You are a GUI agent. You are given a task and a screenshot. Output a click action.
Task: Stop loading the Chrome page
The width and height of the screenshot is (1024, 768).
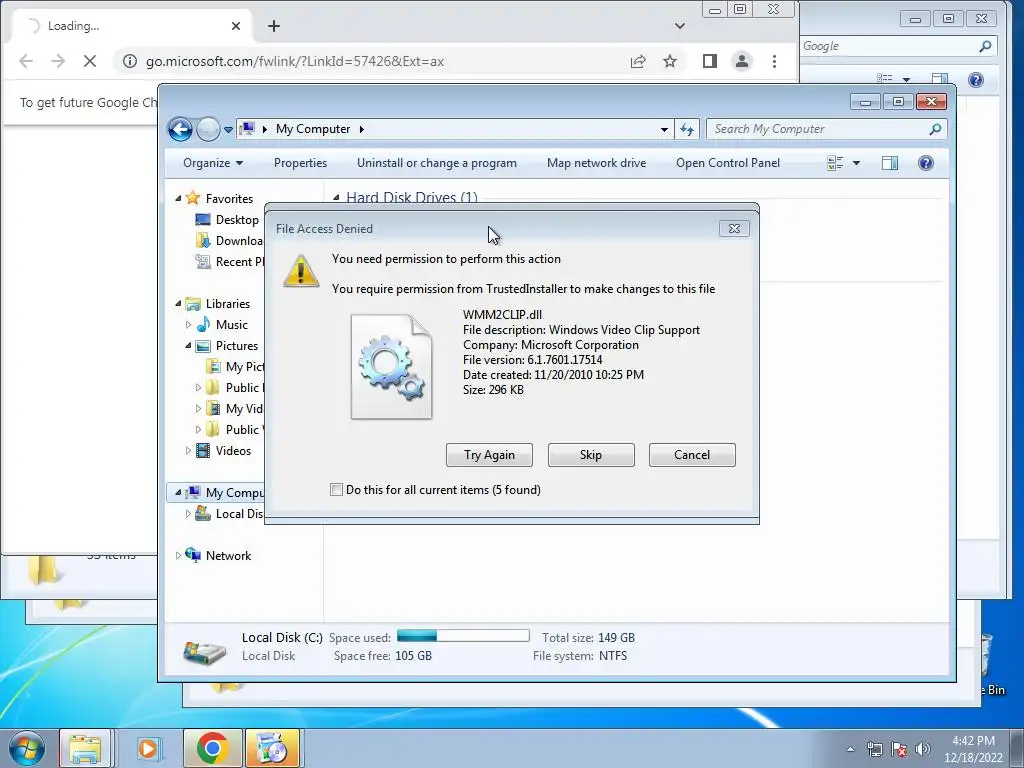click(89, 61)
